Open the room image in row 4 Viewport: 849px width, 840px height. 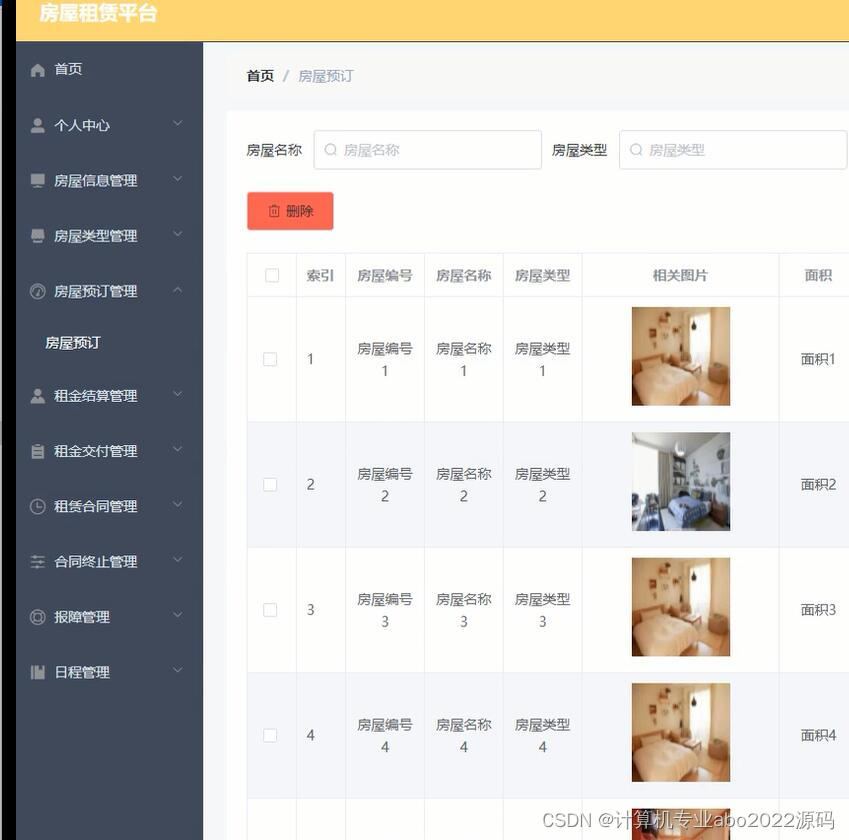[681, 732]
